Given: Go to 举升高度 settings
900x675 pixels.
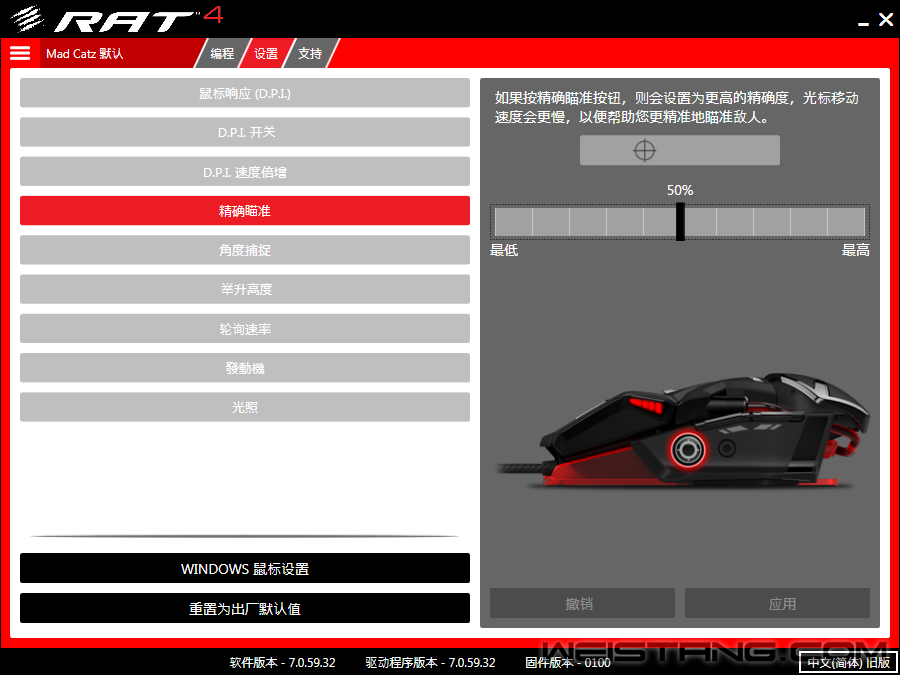Looking at the screenshot, I should (x=245, y=289).
